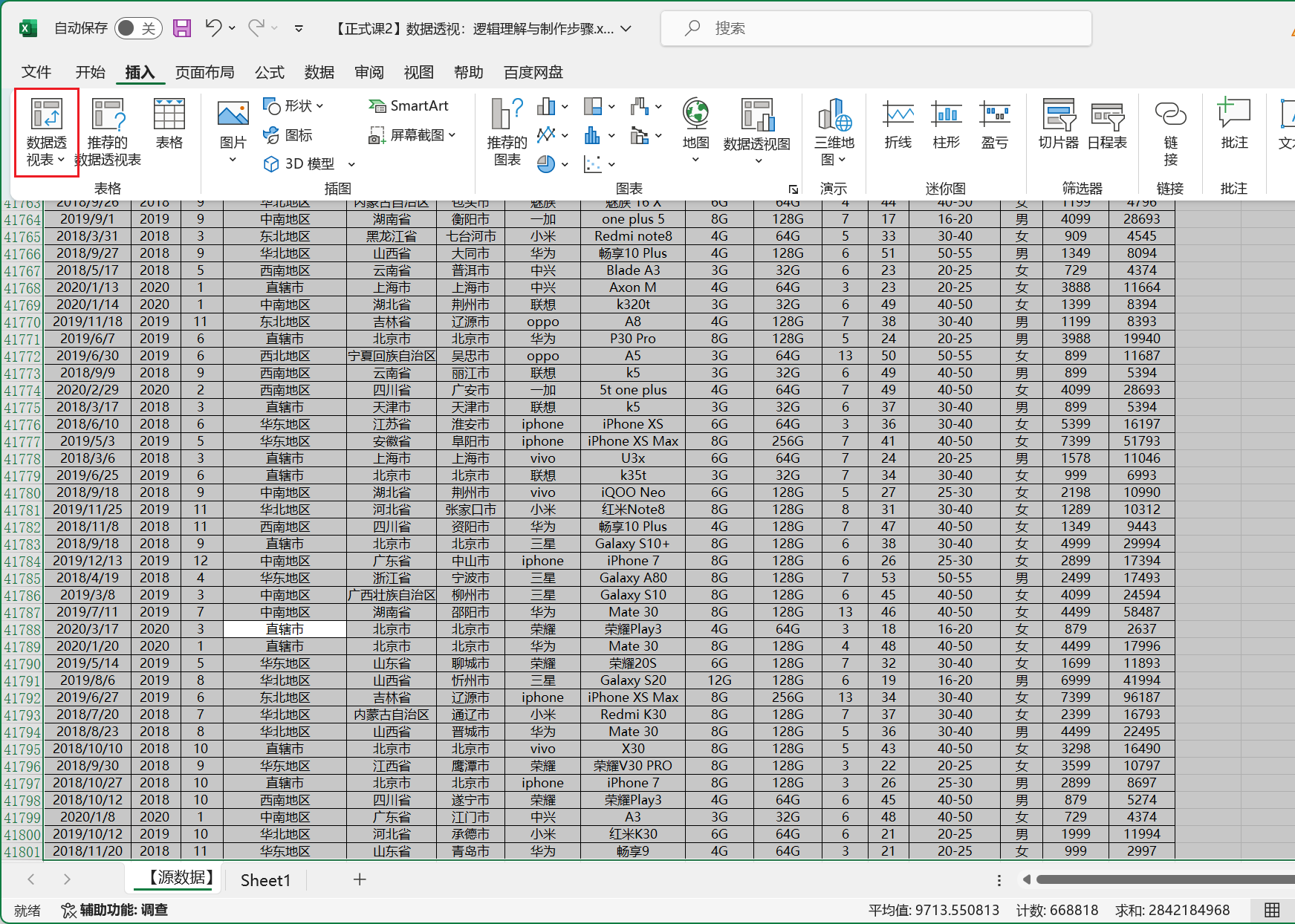This screenshot has height=924, width=1295.
Task: Switch to the Page Layout (页面布局) tab
Action: pos(205,72)
